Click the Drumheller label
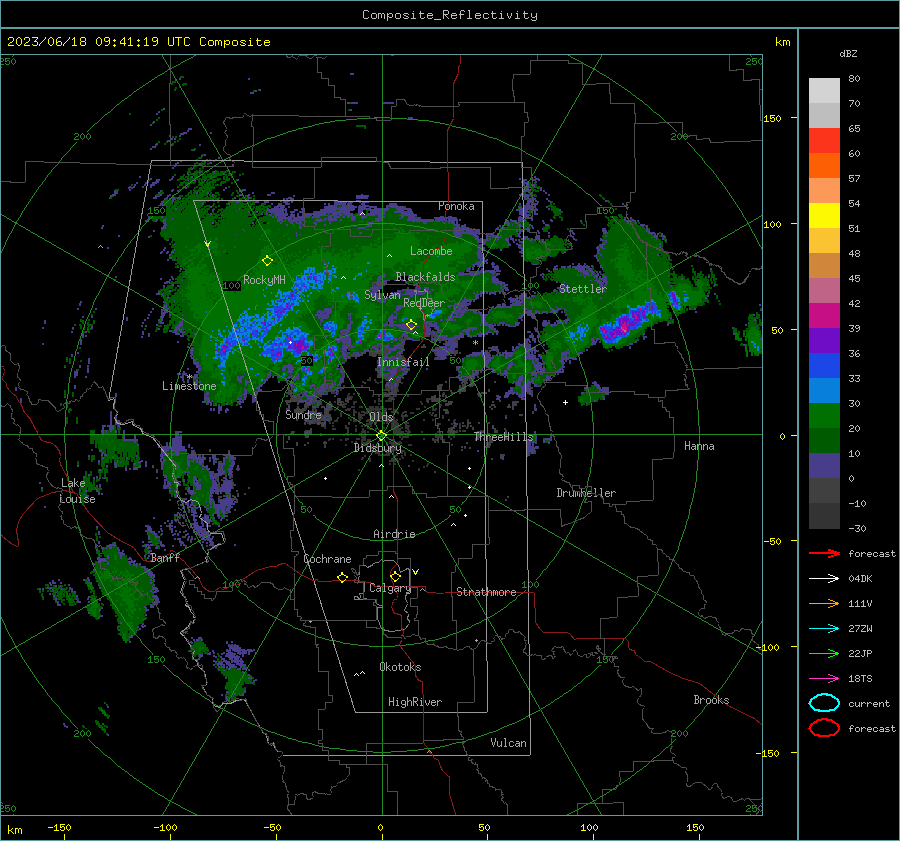This screenshot has width=900, height=841. point(586,493)
